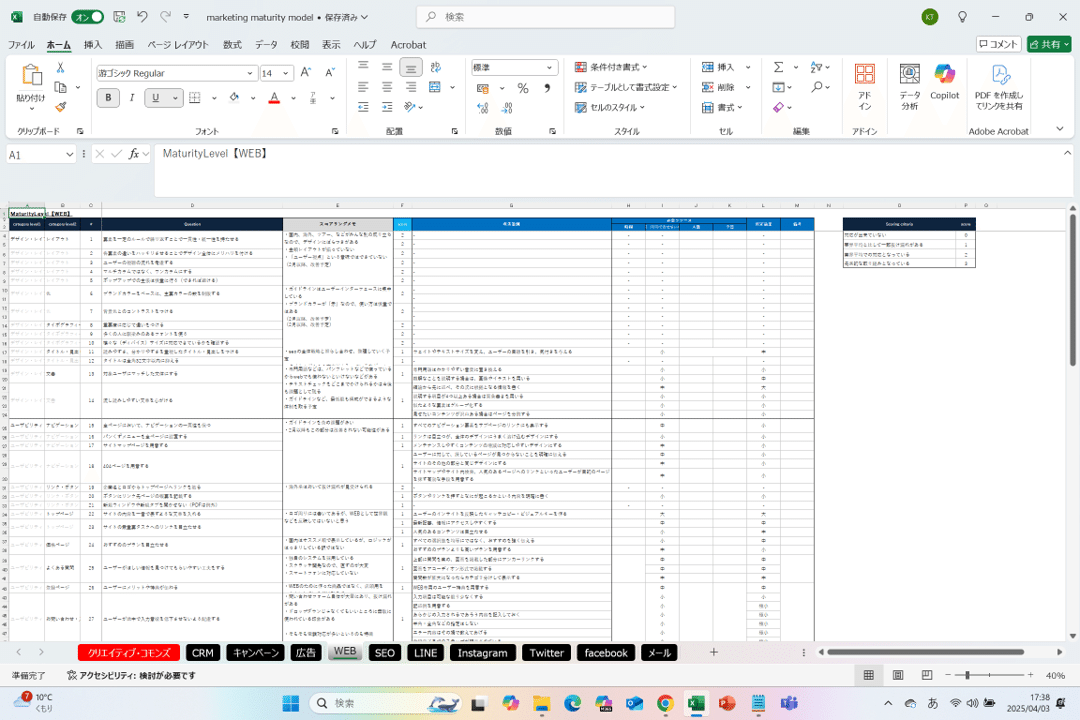Screen dimensions: 1080x720
Task: Open the Name Box dropdown arrow
Action: pyautogui.click(x=69, y=154)
